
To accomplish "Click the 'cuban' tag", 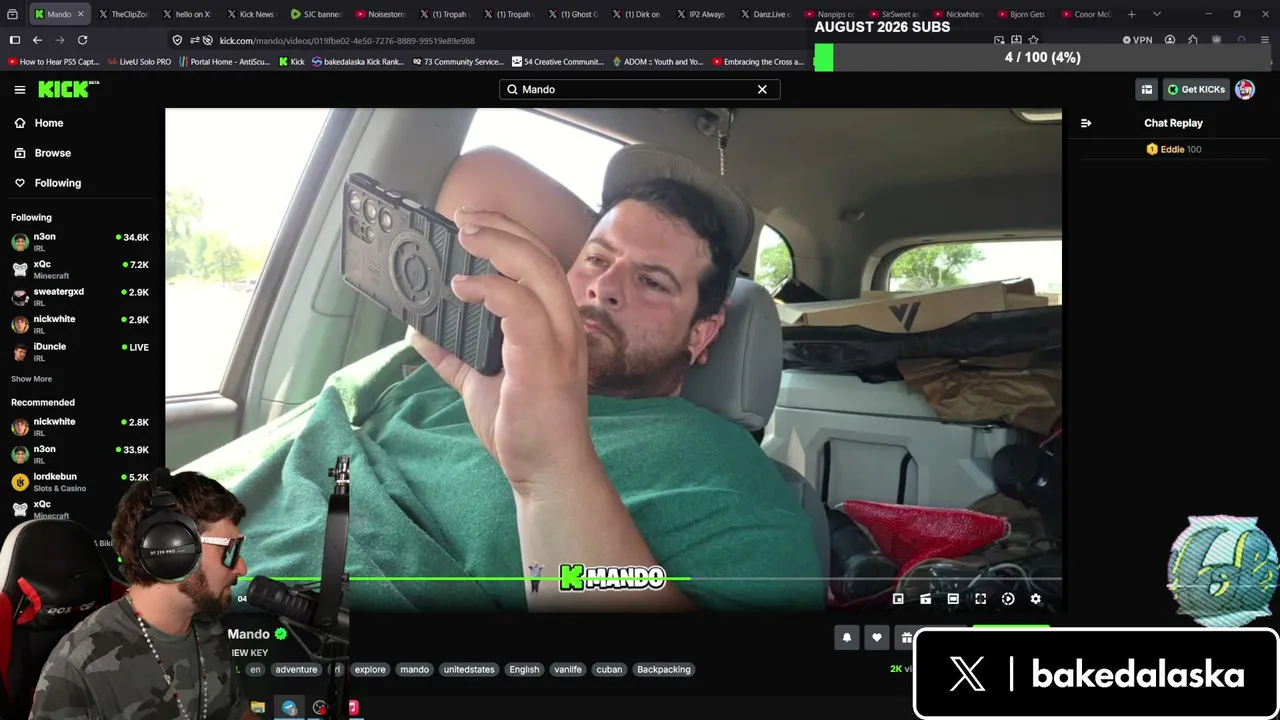I will 609,670.
